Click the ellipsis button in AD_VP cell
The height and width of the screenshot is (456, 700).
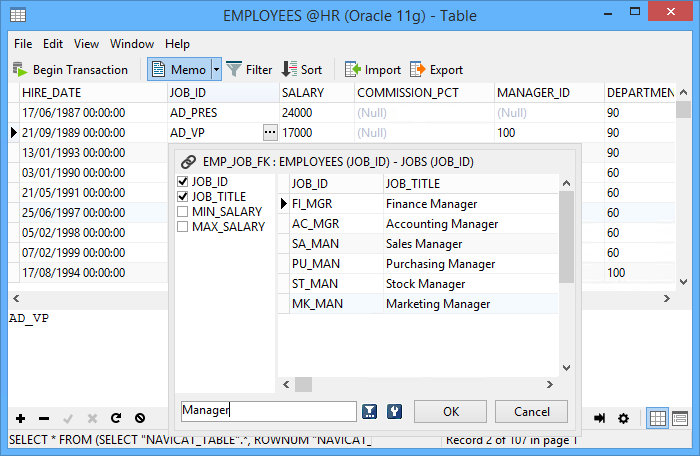(x=270, y=133)
